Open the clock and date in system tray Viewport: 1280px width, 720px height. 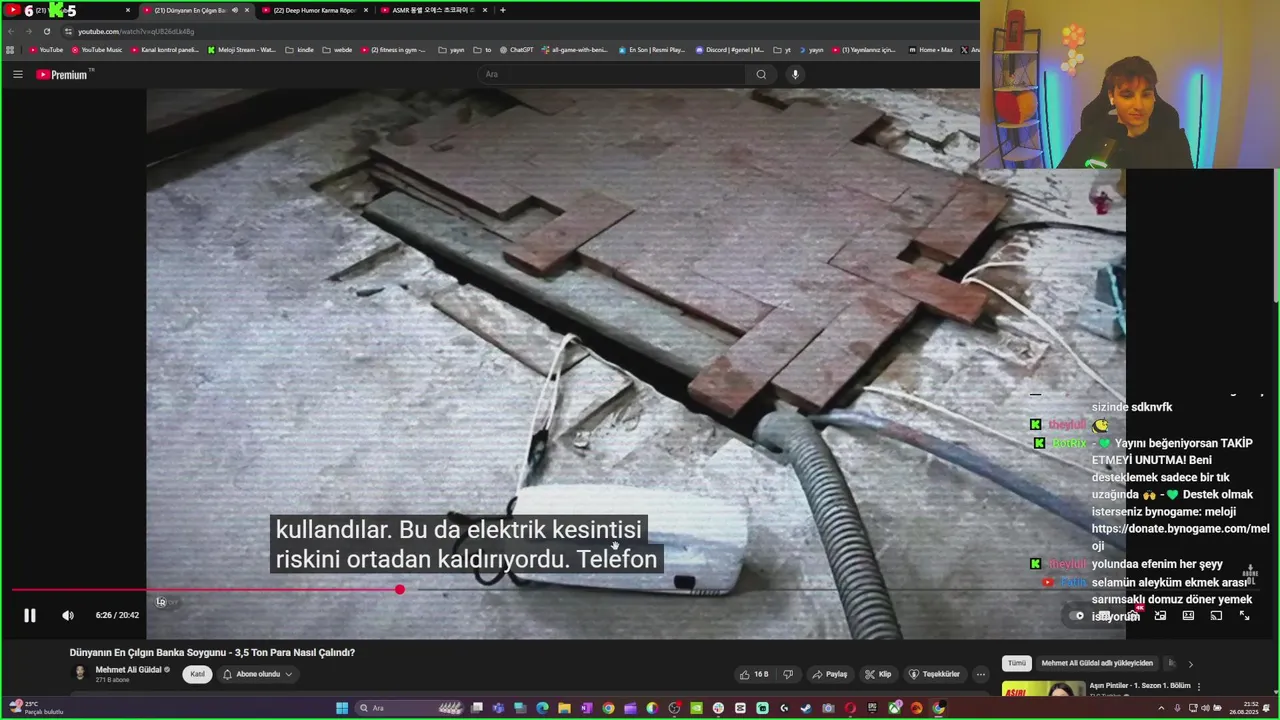coord(1244,708)
